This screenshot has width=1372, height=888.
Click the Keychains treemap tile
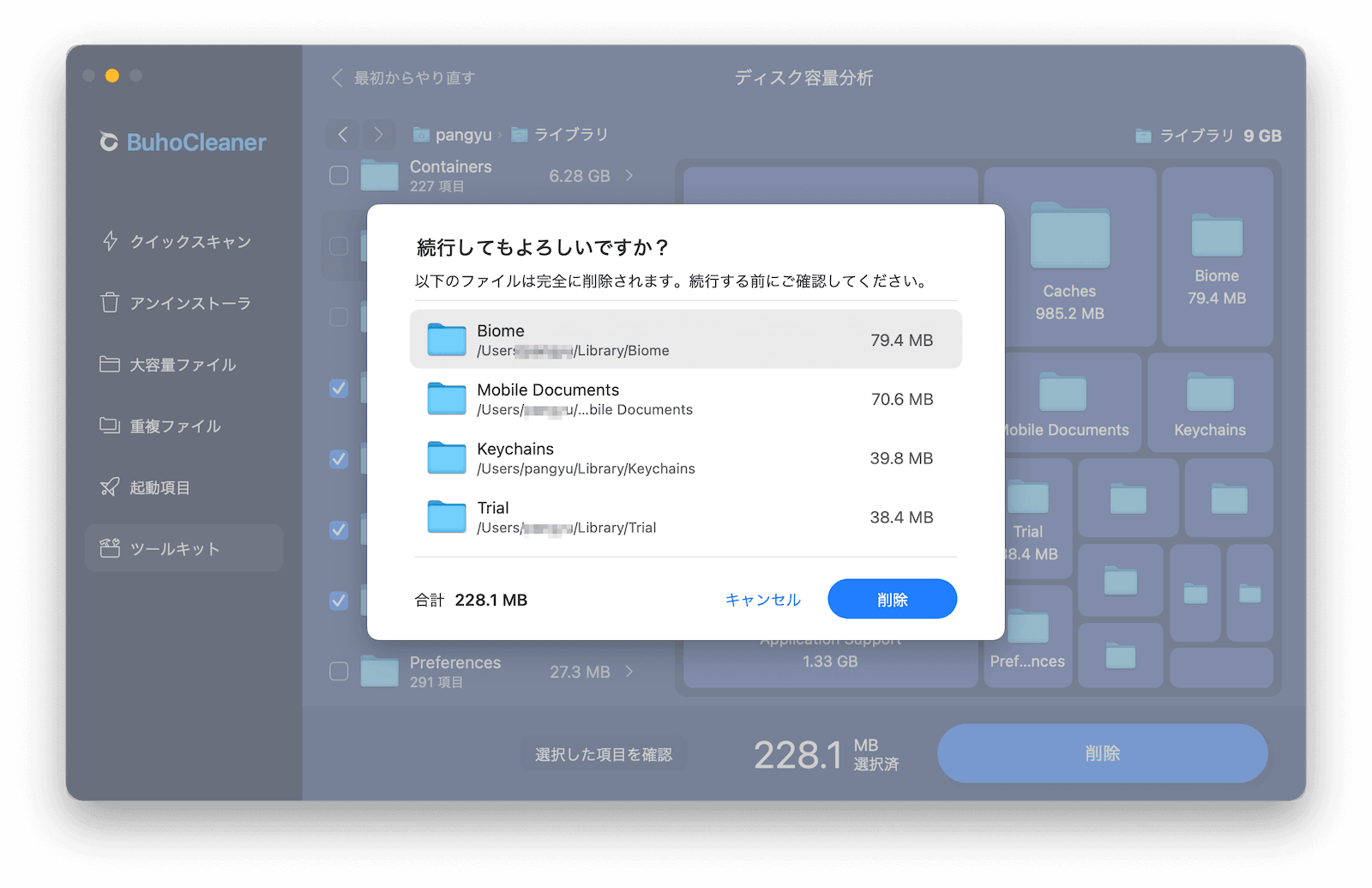(x=1210, y=402)
